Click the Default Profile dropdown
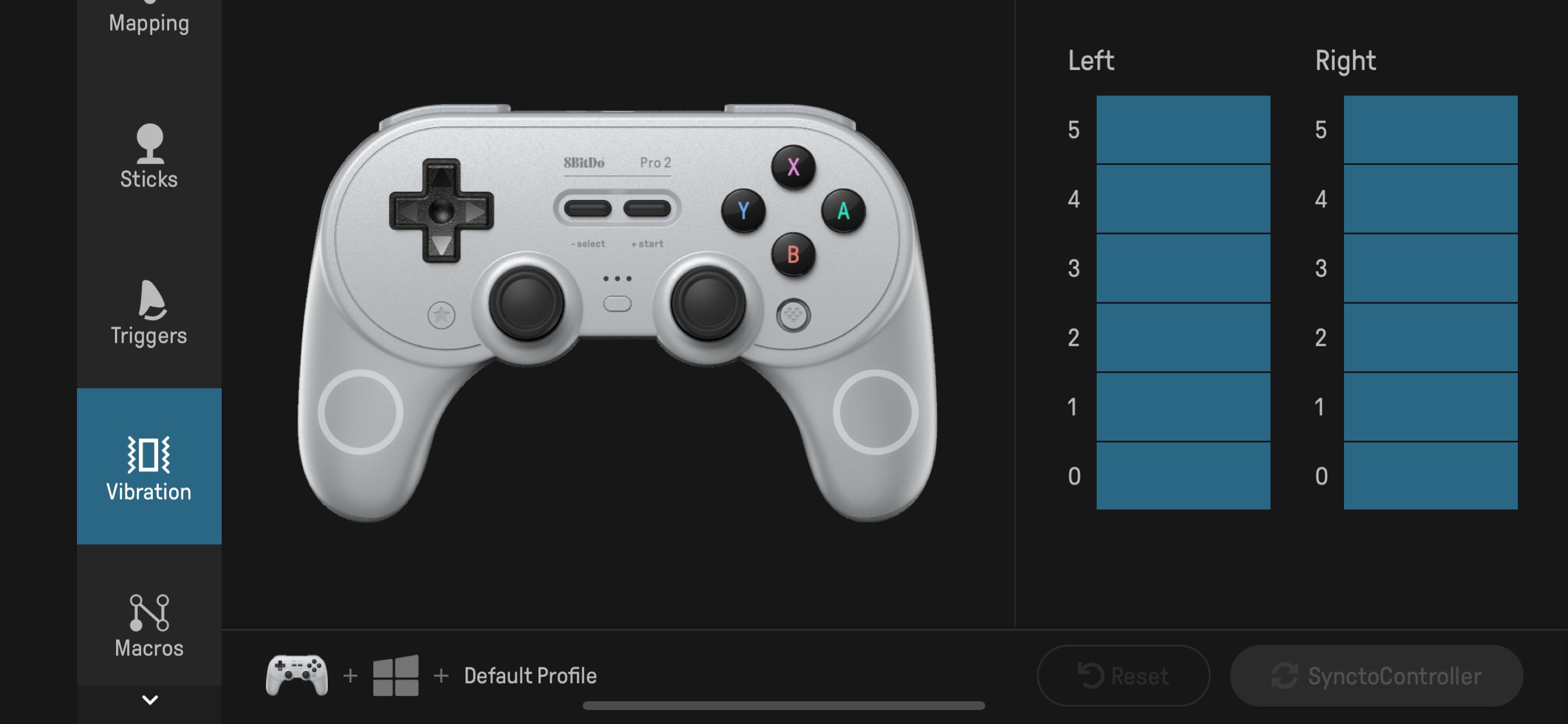 point(530,675)
